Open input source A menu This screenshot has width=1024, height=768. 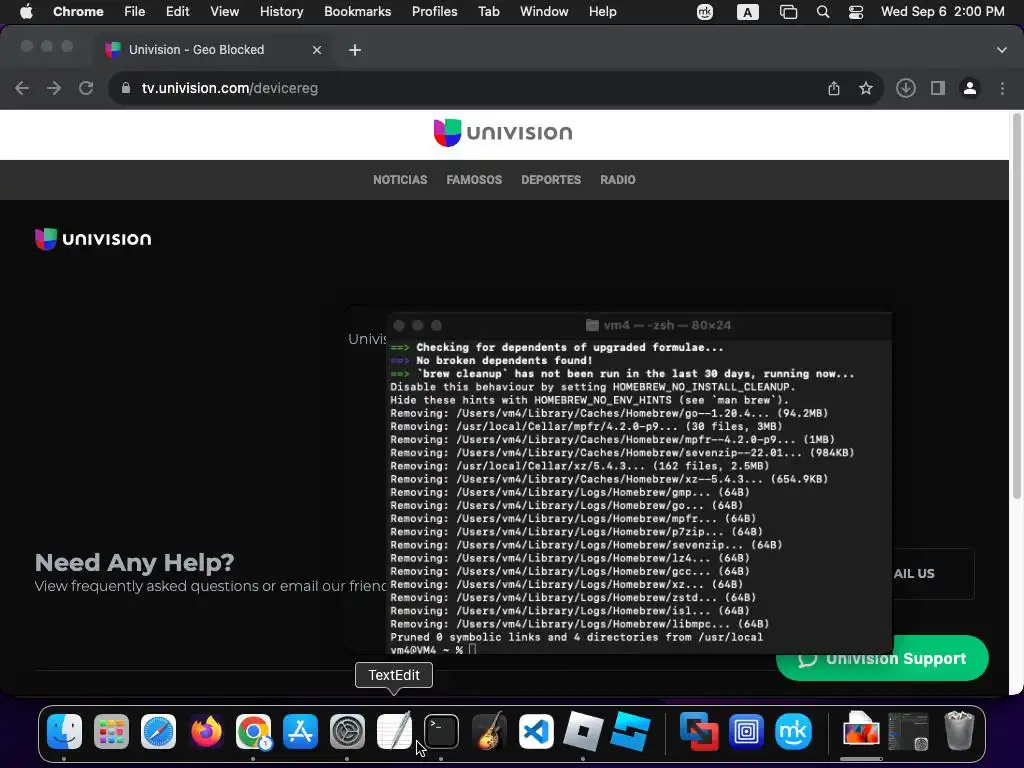[748, 12]
